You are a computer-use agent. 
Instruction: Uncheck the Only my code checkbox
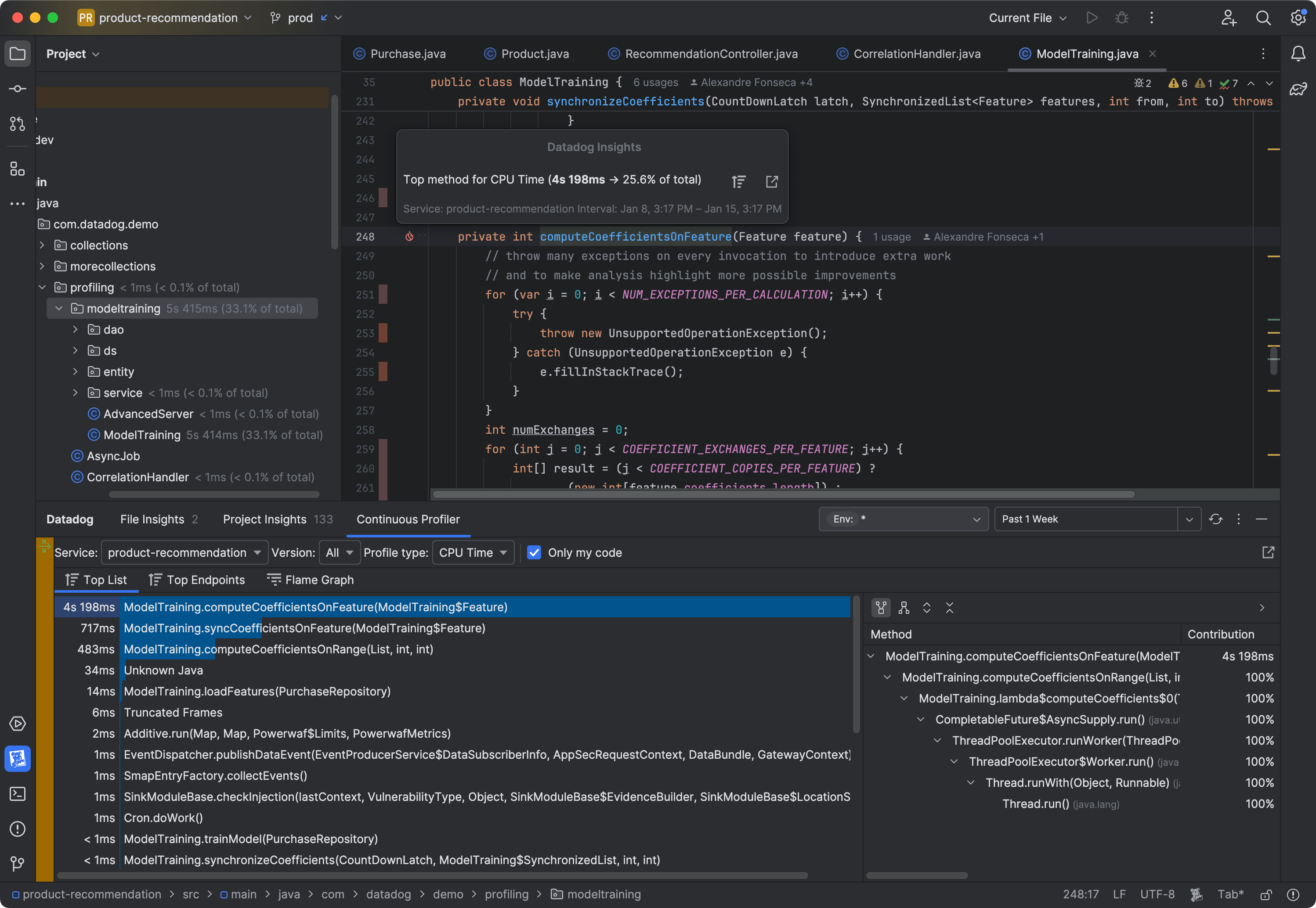(534, 552)
